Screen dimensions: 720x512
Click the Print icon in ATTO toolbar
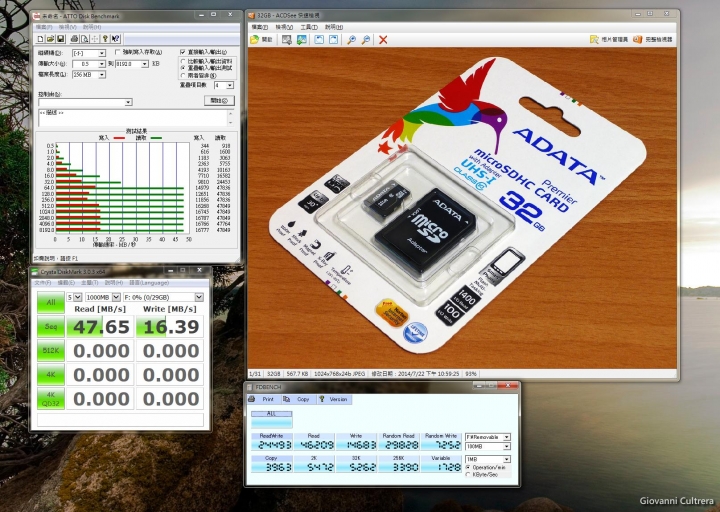pos(74,39)
